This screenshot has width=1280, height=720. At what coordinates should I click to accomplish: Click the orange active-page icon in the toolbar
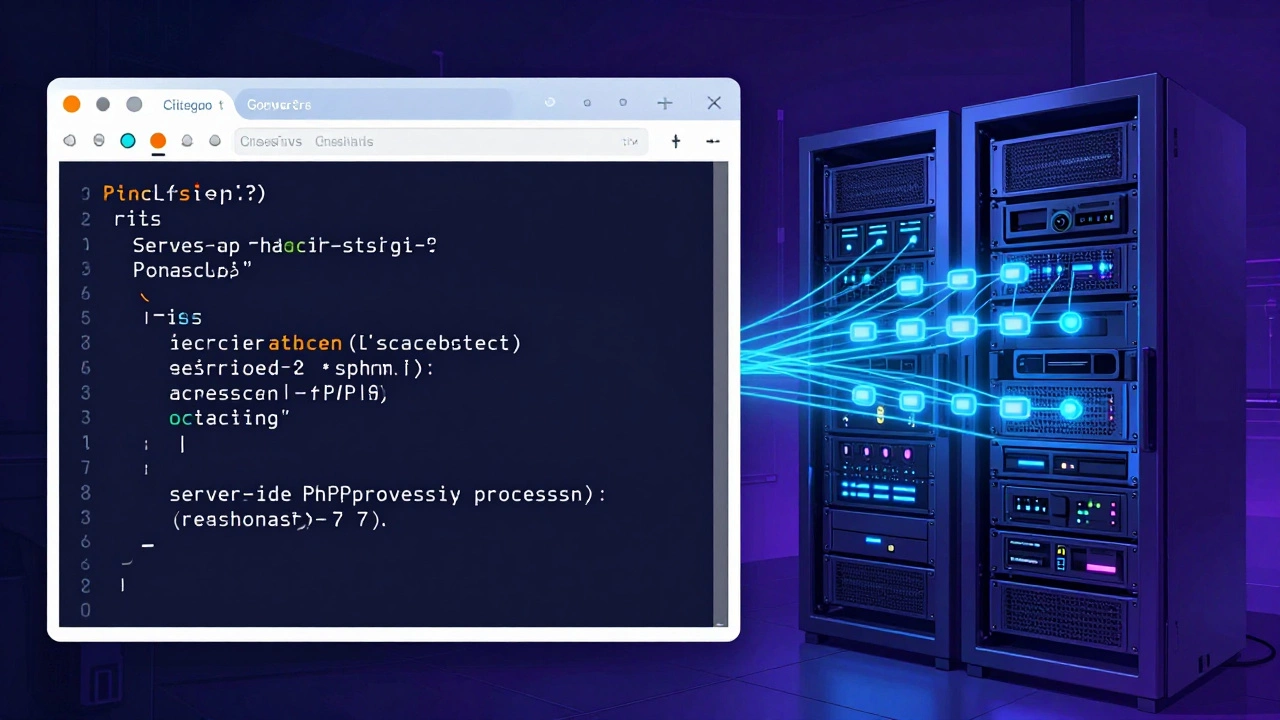point(157,141)
